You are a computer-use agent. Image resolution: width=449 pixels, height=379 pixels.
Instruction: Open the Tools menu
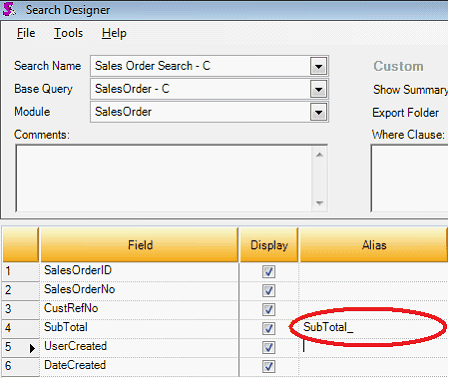coord(68,33)
